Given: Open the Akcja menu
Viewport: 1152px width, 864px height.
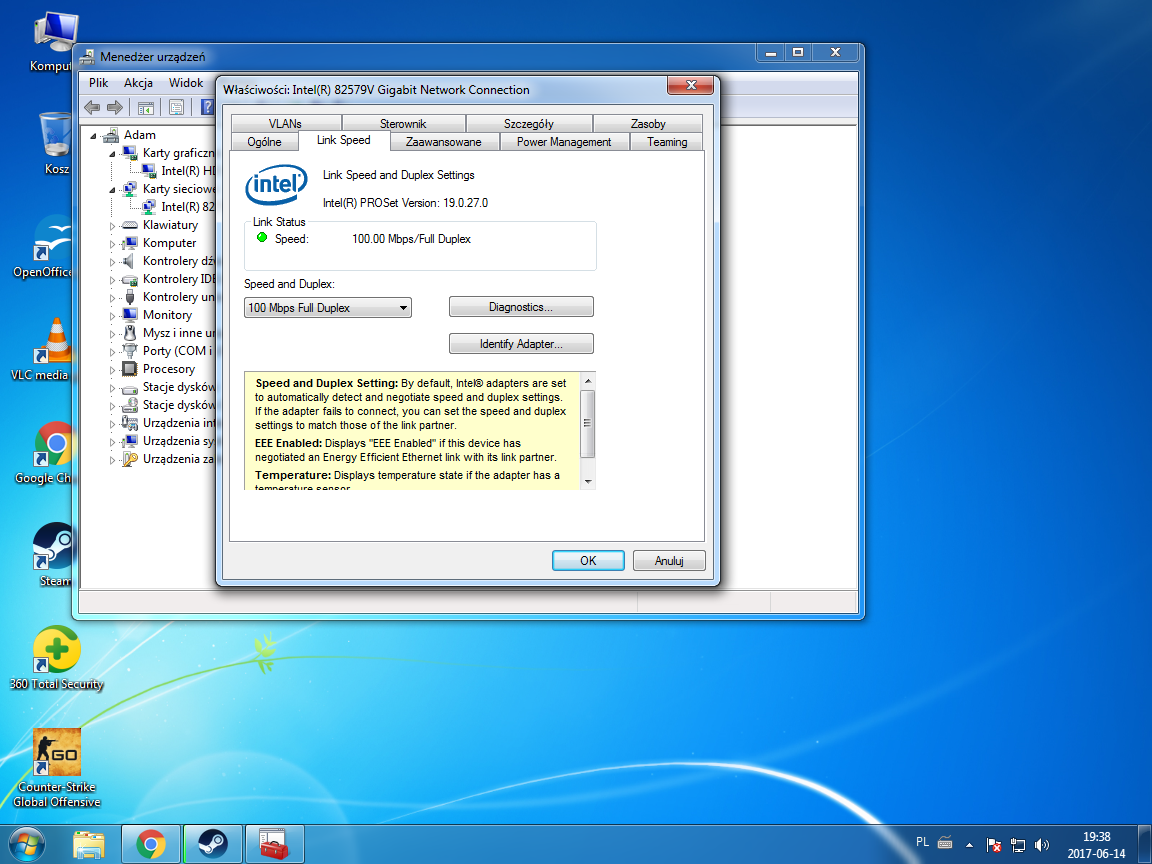Looking at the screenshot, I should [x=138, y=83].
